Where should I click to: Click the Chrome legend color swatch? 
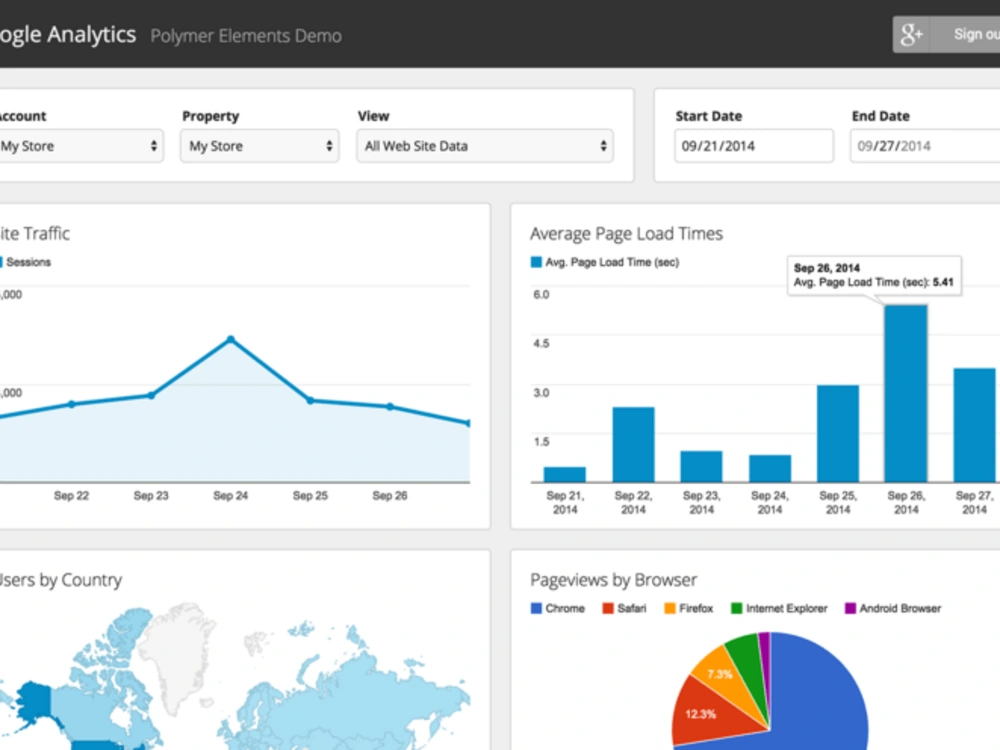click(536, 608)
